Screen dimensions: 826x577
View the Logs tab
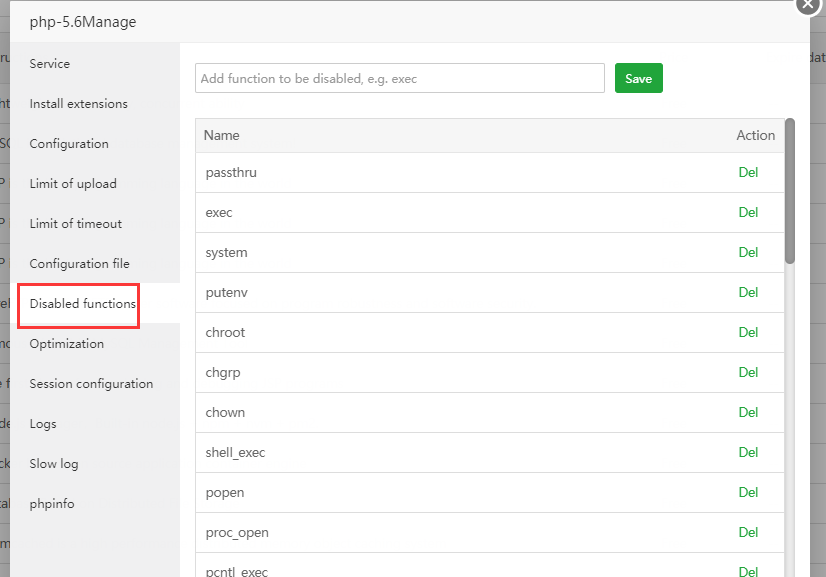point(43,424)
